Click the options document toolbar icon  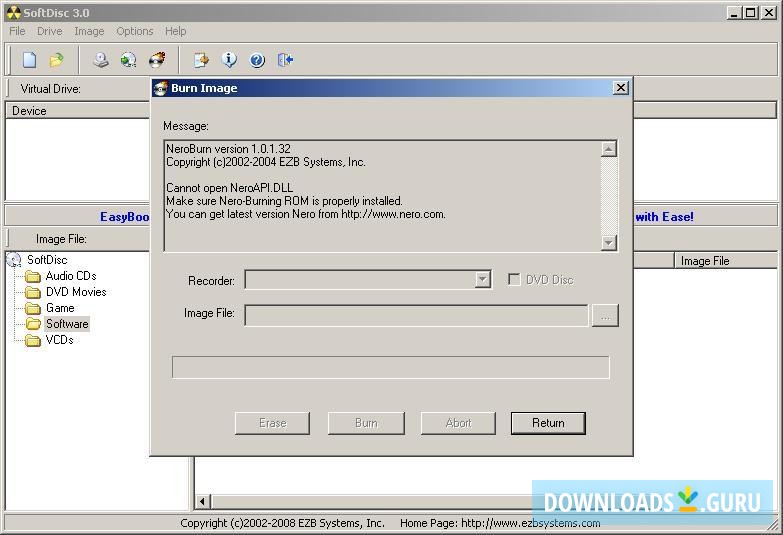[201, 60]
